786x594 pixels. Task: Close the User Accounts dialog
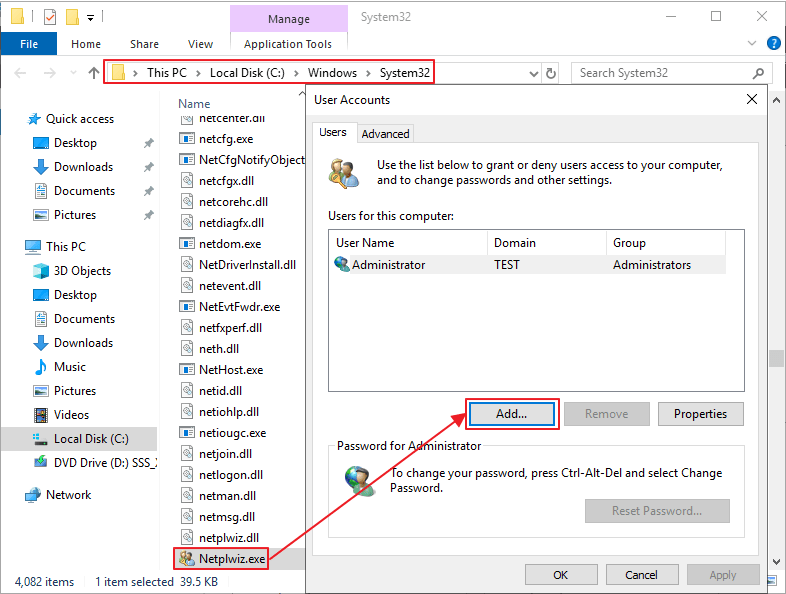pyautogui.click(x=751, y=99)
